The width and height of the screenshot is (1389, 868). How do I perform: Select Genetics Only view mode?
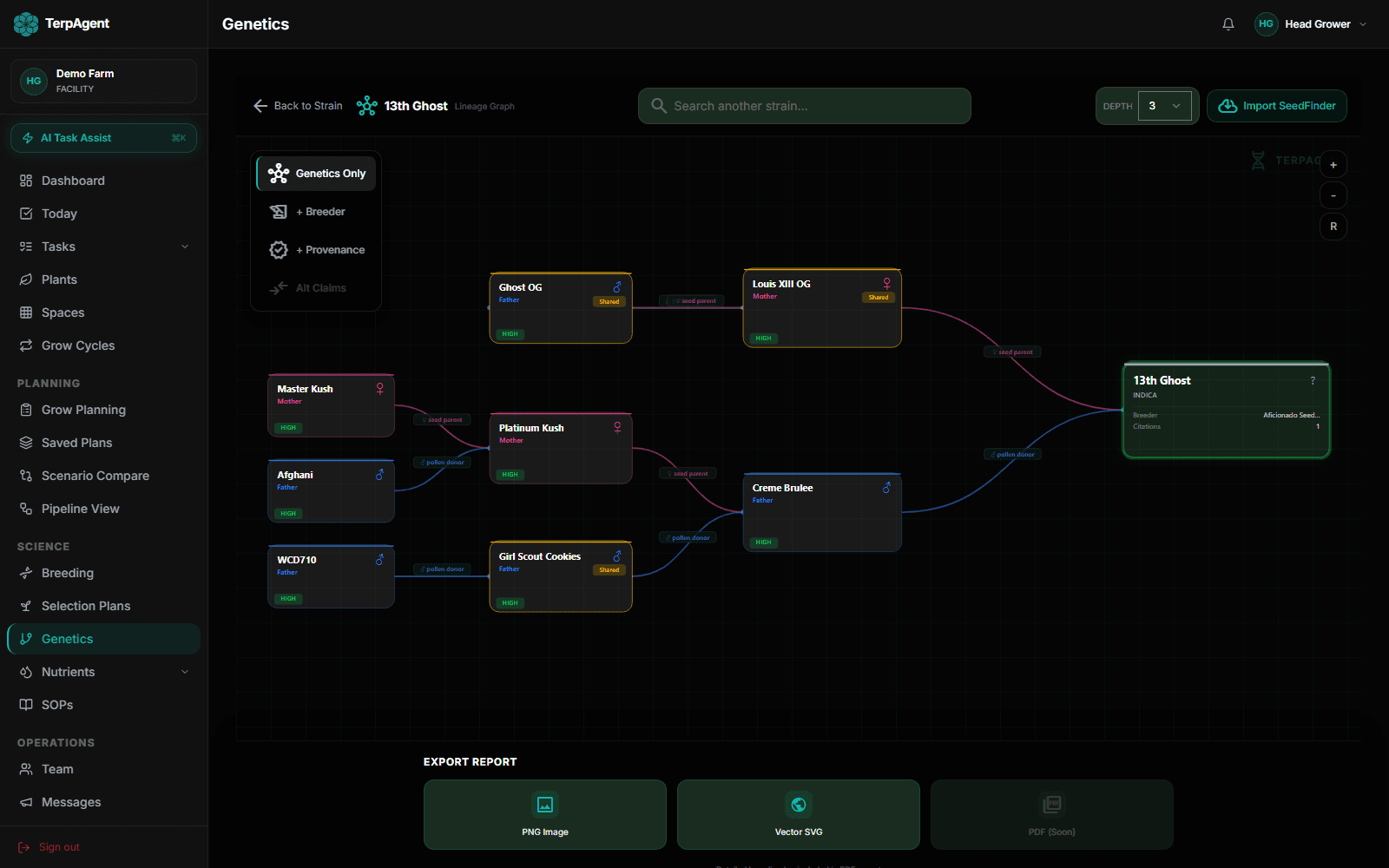315,173
